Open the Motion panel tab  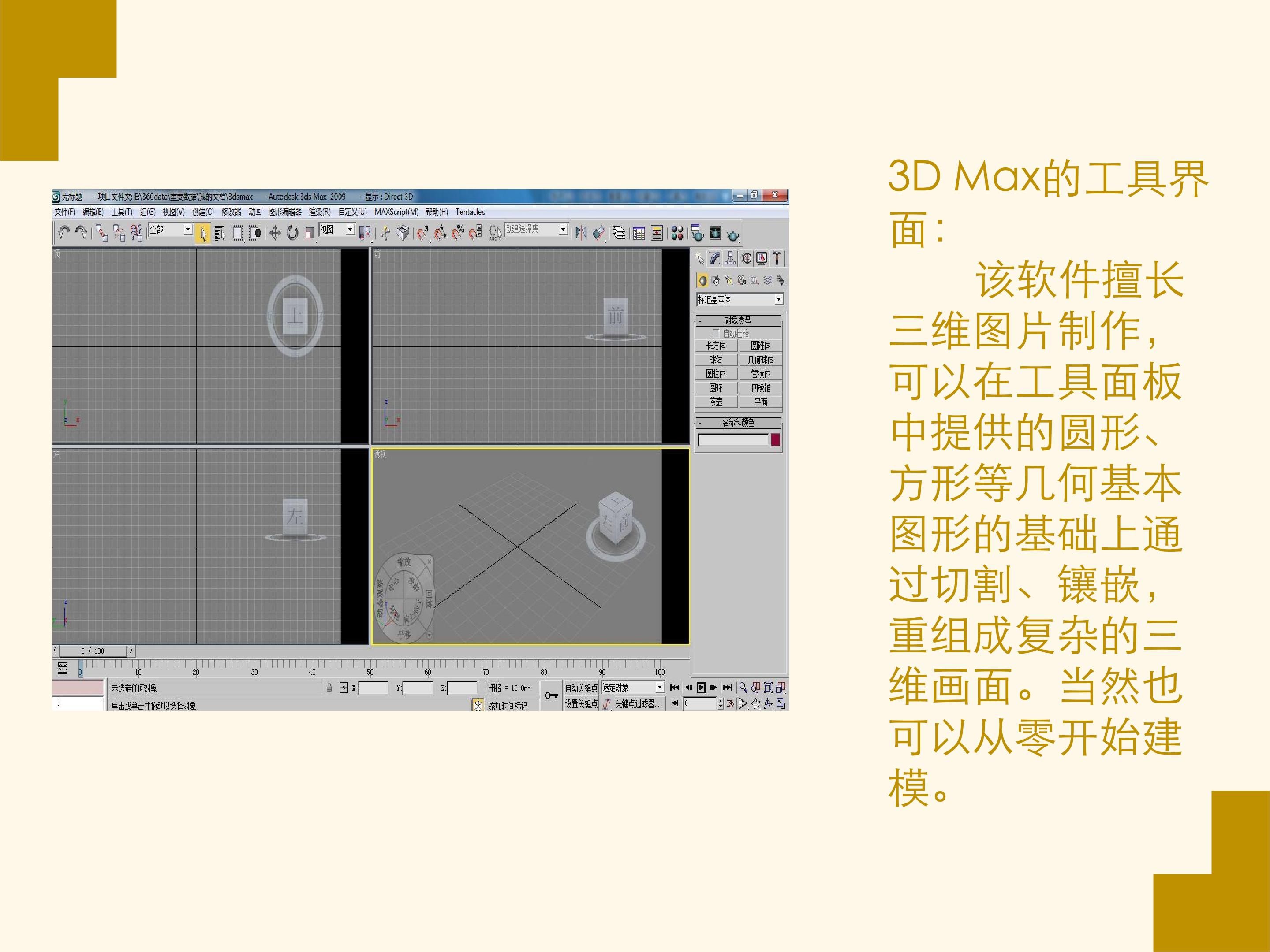tap(746, 258)
